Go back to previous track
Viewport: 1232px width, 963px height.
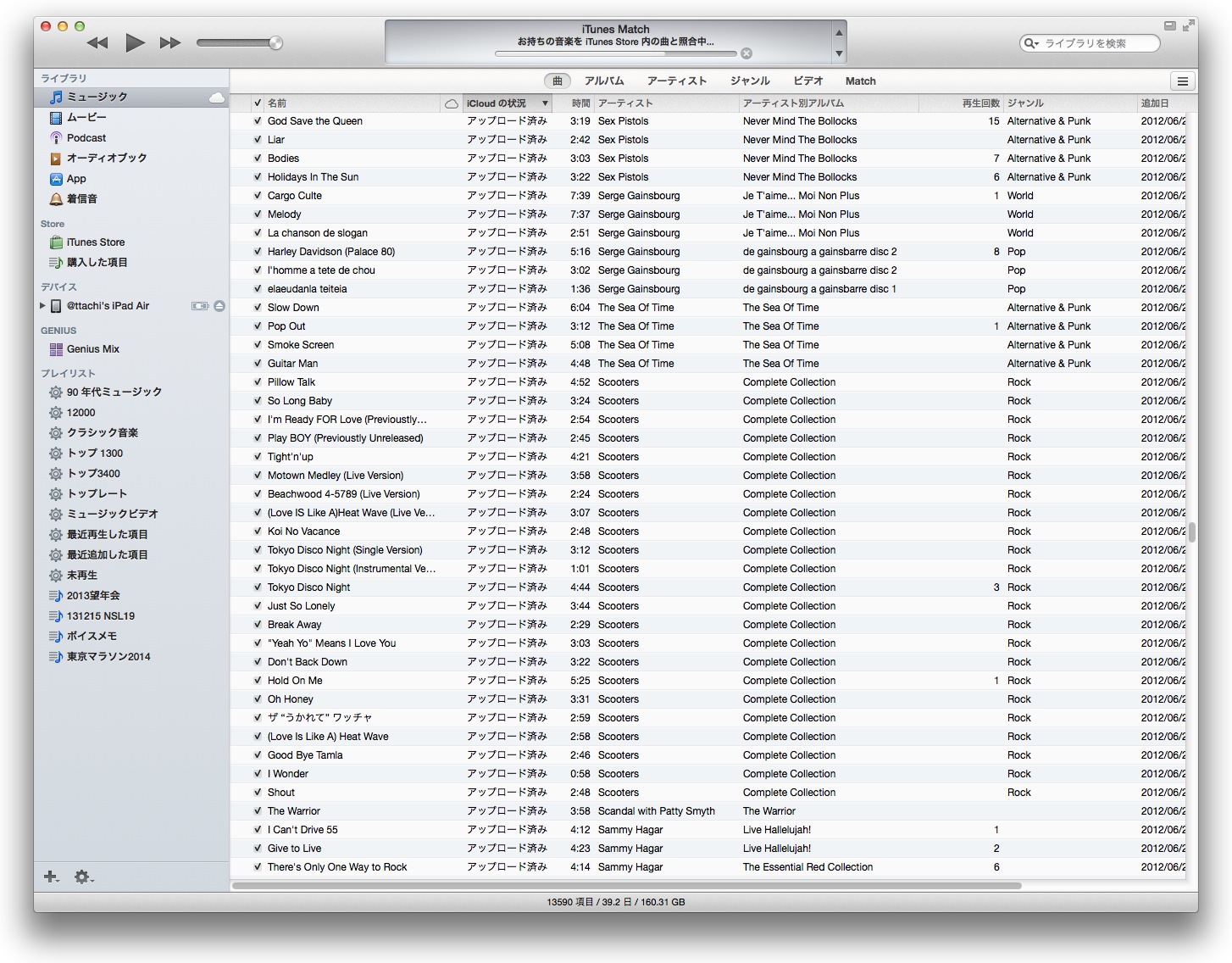[x=98, y=42]
